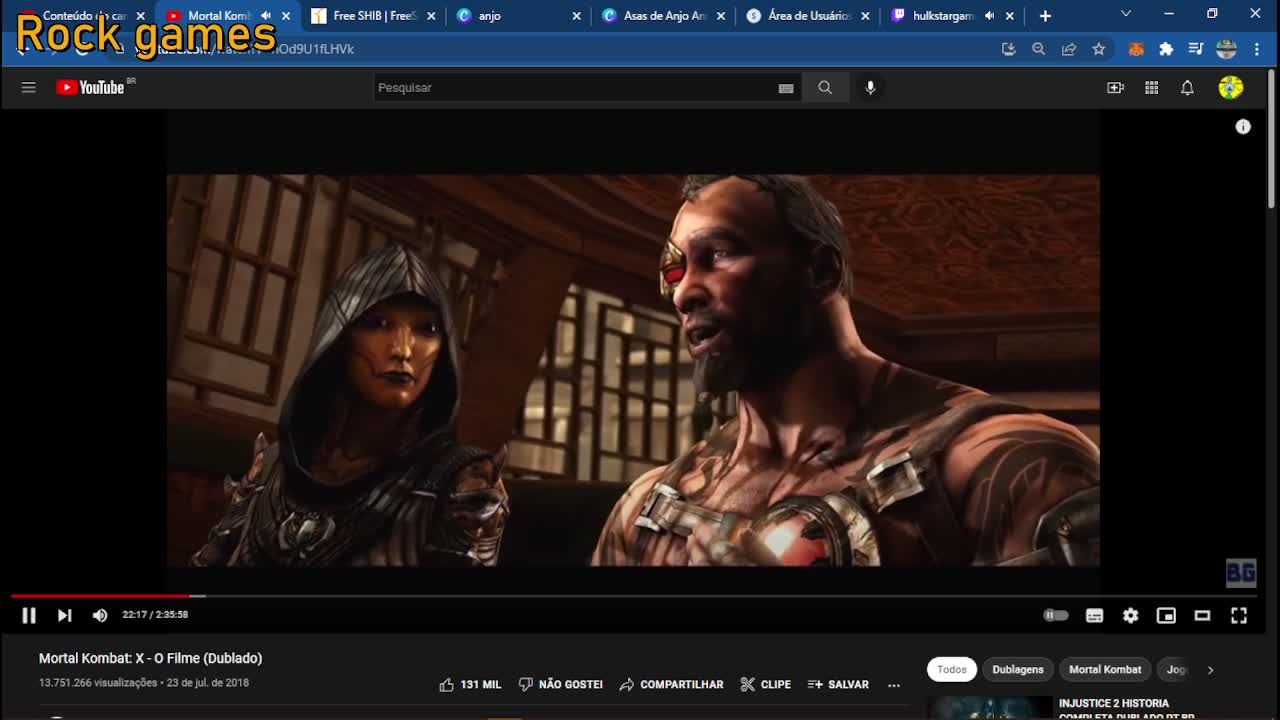Viewport: 1280px width, 720px height.
Task: Like the video with 131 MIL
Action: click(470, 684)
